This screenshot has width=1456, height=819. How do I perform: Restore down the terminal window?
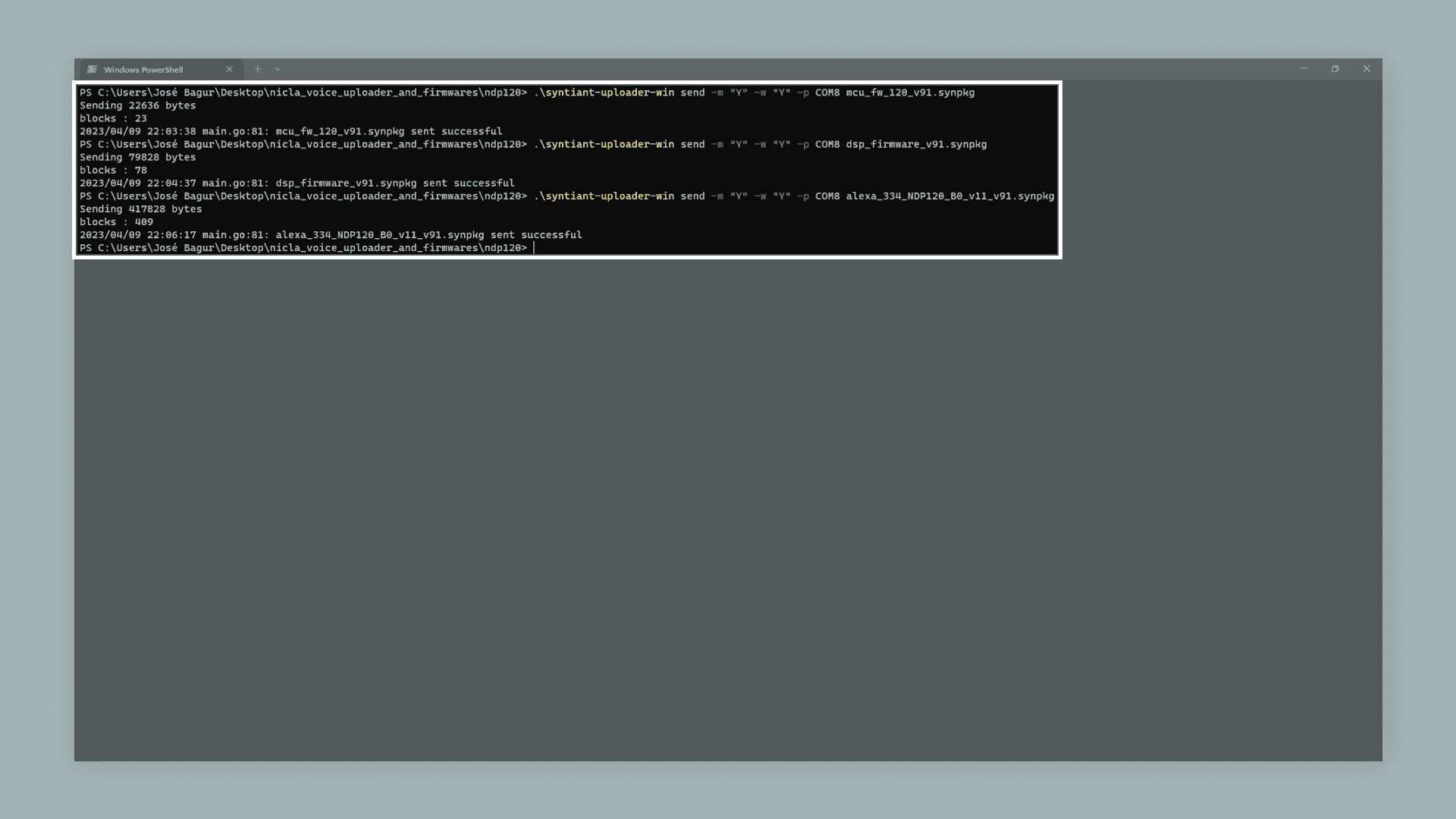click(1335, 69)
